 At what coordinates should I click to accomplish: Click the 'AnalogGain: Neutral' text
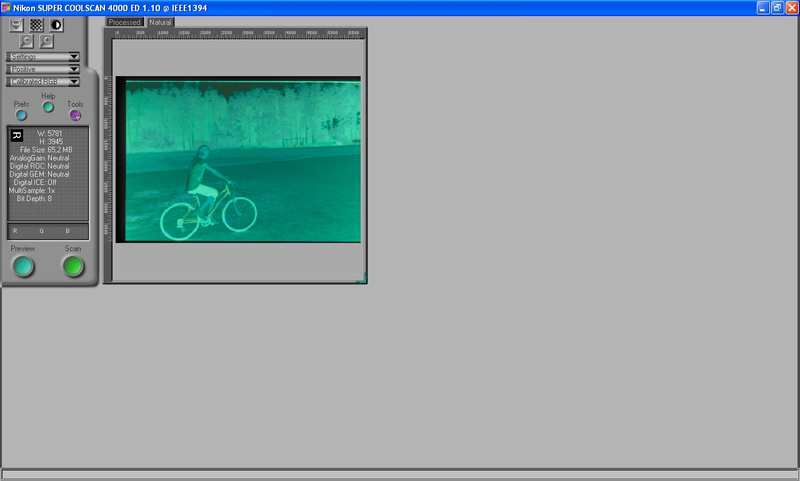39,158
